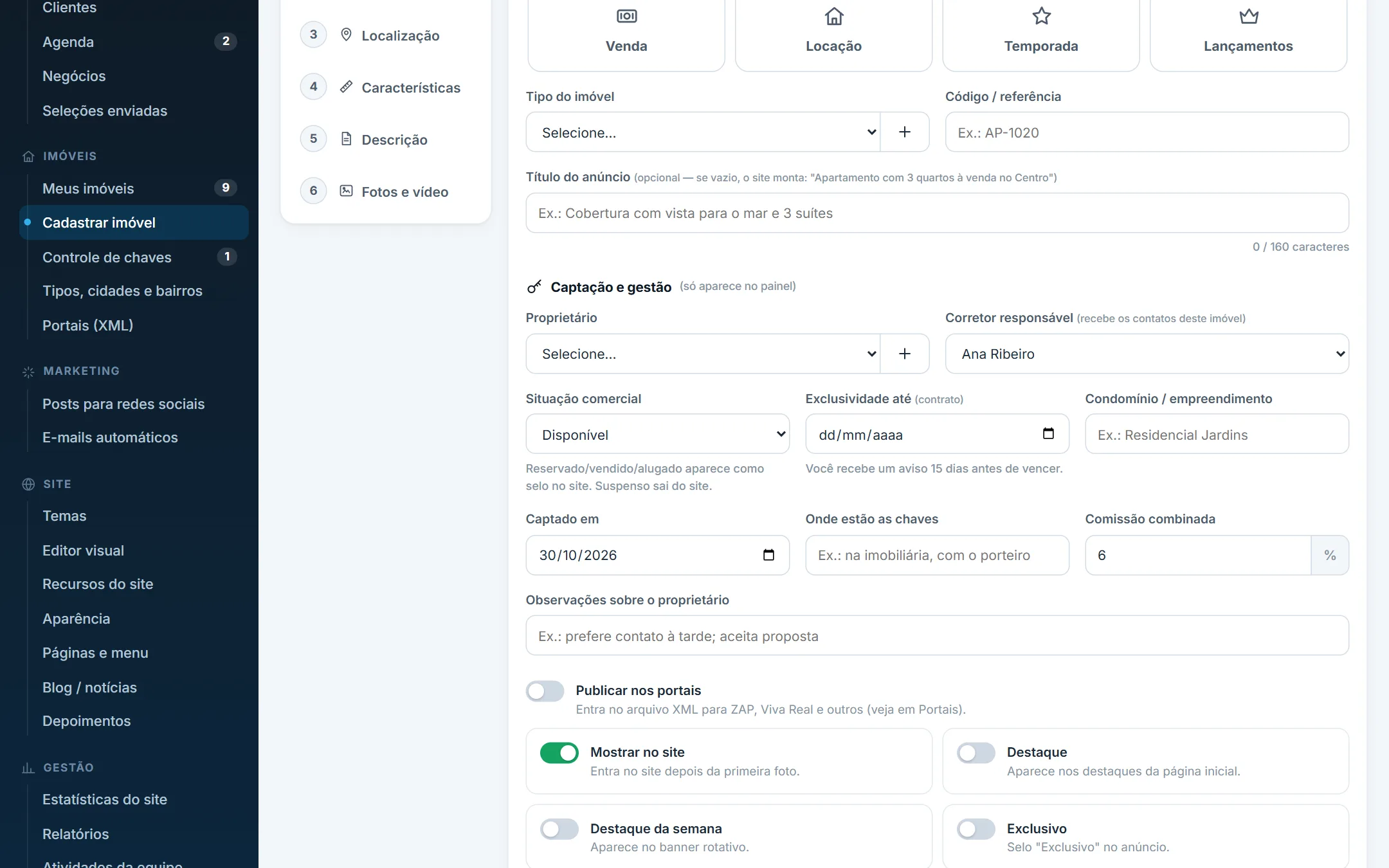Image resolution: width=1389 pixels, height=868 pixels.
Task: Open Temas under Site
Action: pos(134,516)
